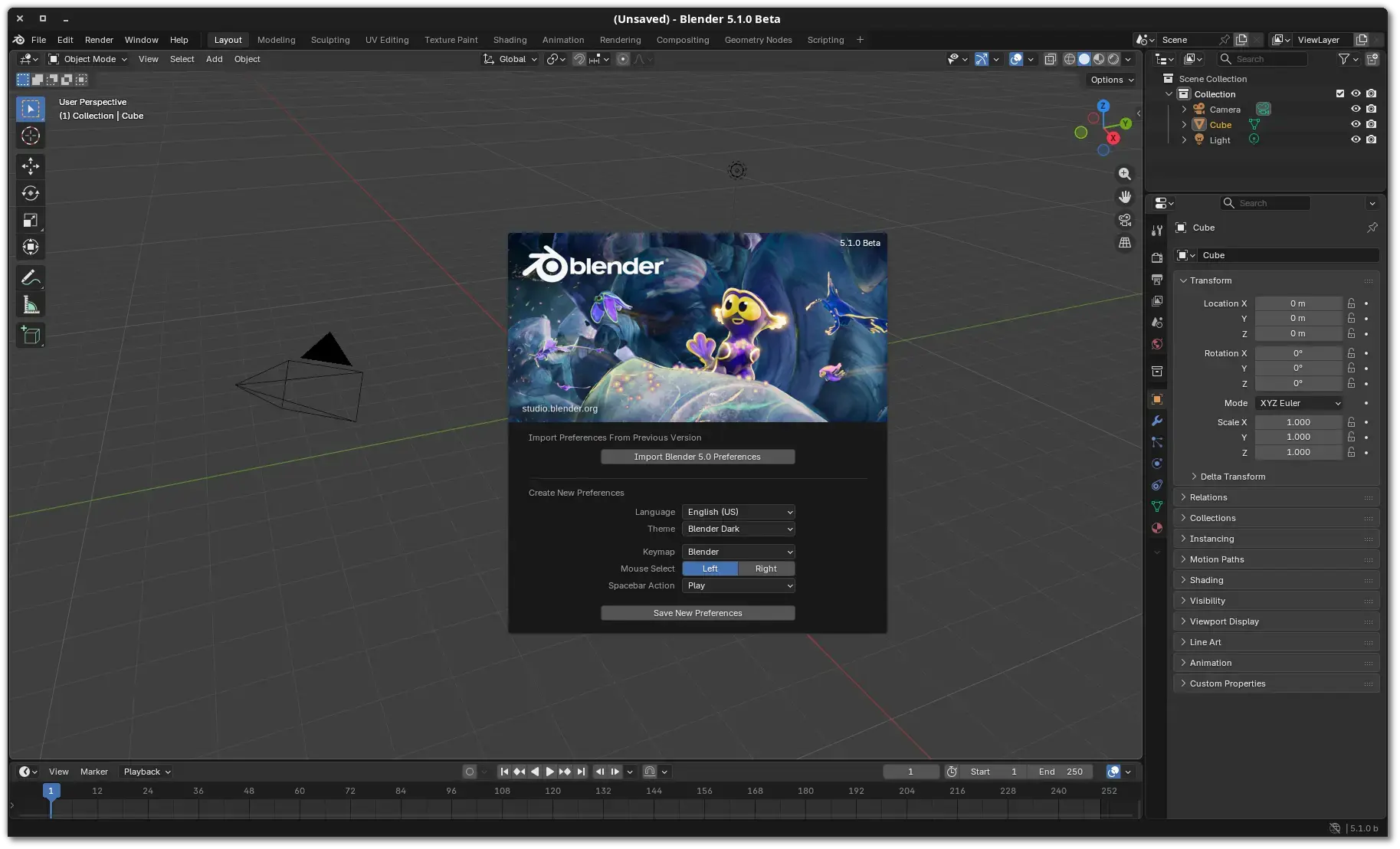Open the Language dropdown in the splash screen
1400x849 pixels.
click(x=737, y=512)
